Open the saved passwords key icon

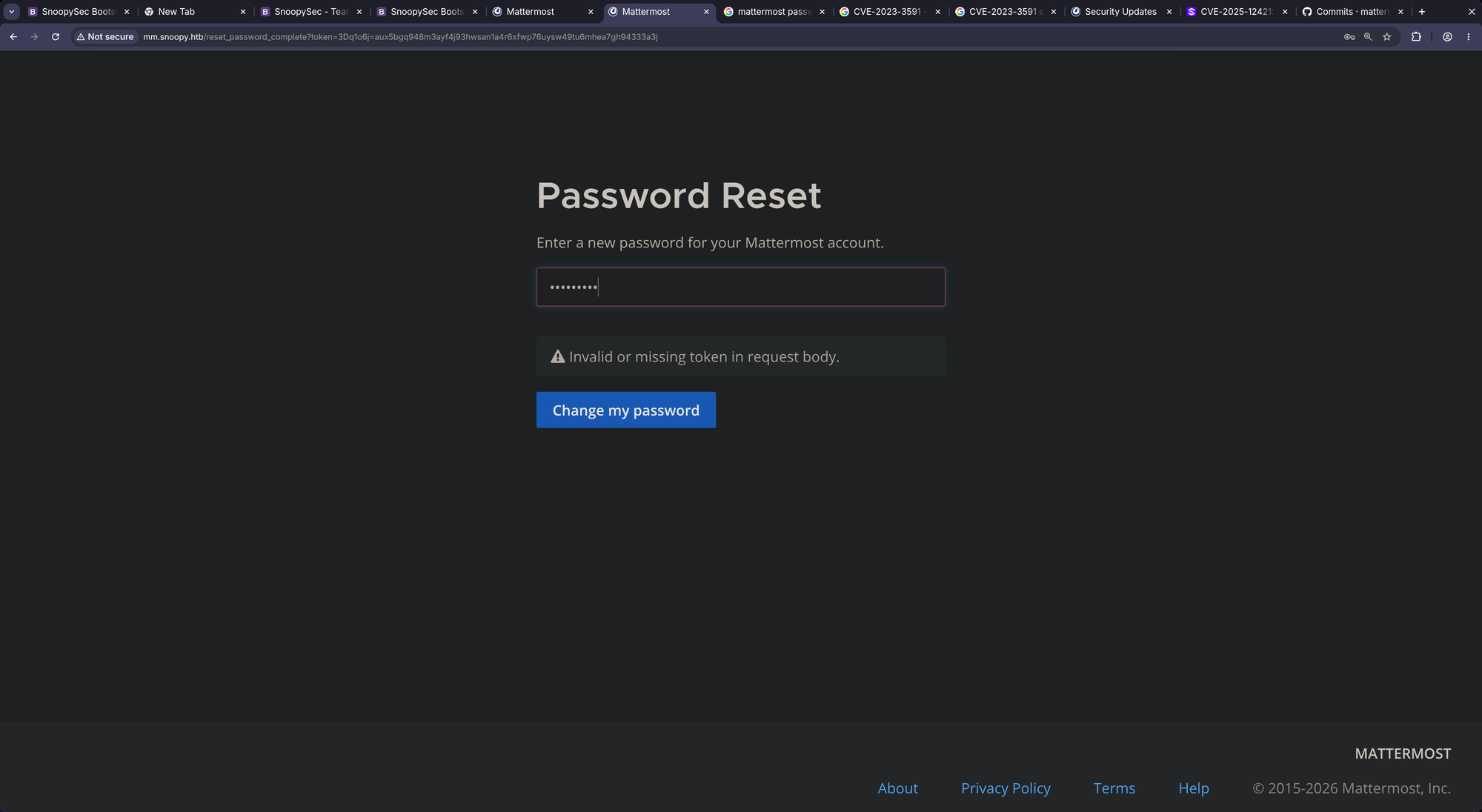click(1349, 36)
